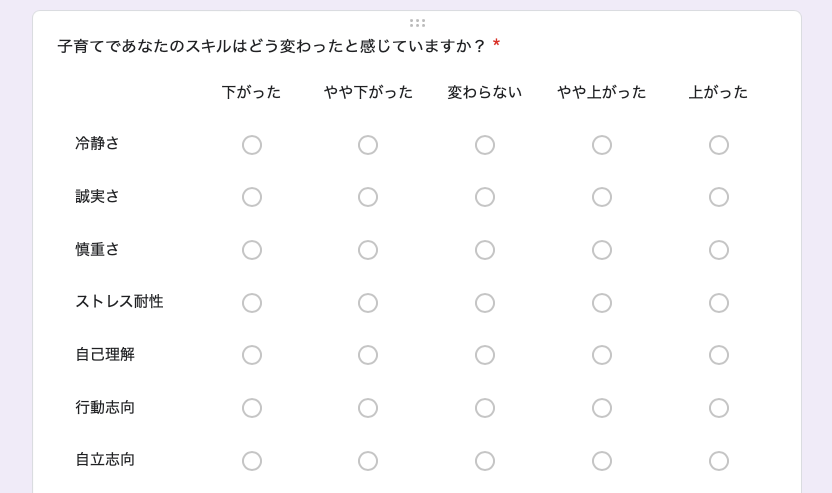Select やや上がった for 行動志向

point(602,408)
